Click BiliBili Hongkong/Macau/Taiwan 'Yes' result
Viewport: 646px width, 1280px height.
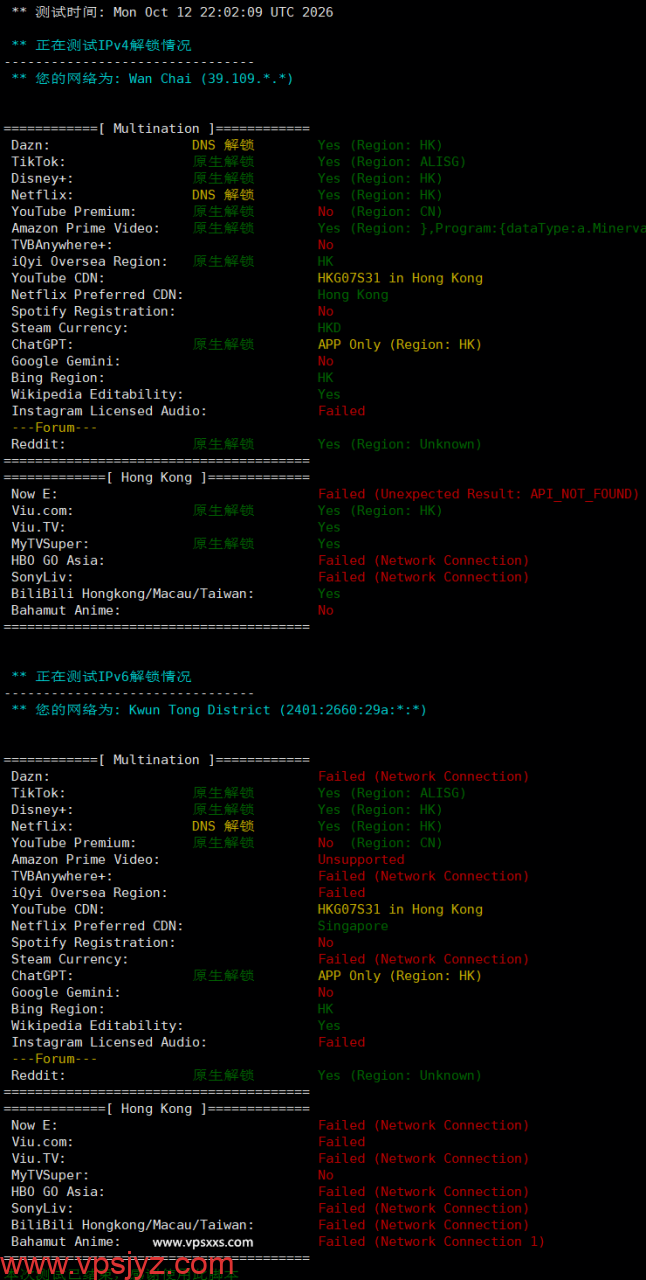(x=329, y=593)
